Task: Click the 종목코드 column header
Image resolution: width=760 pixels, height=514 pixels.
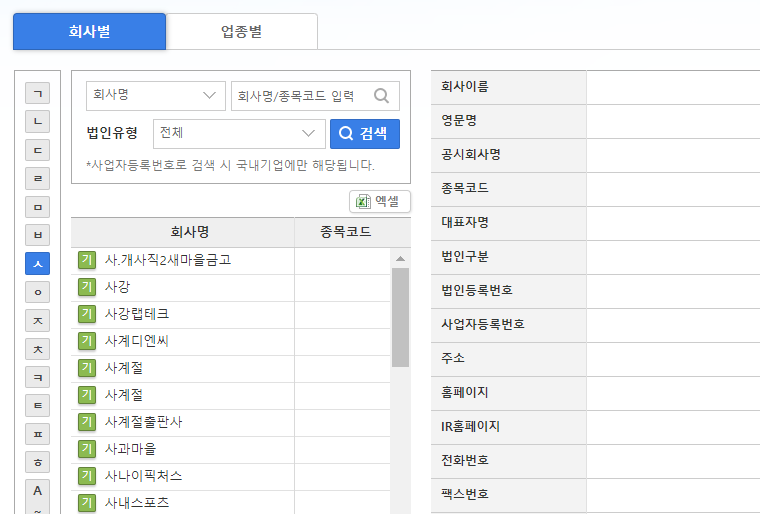Action: click(x=352, y=232)
